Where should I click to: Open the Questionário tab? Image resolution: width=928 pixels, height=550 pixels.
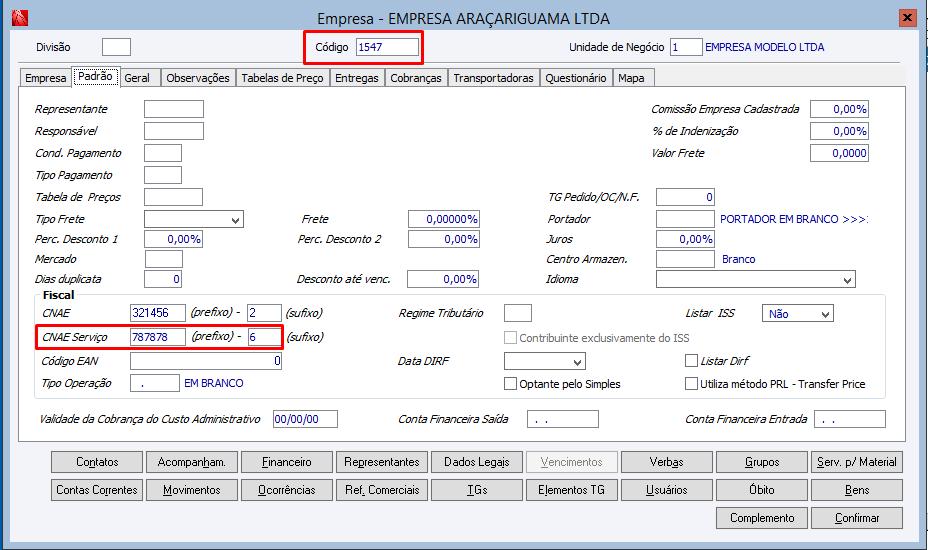tap(576, 78)
